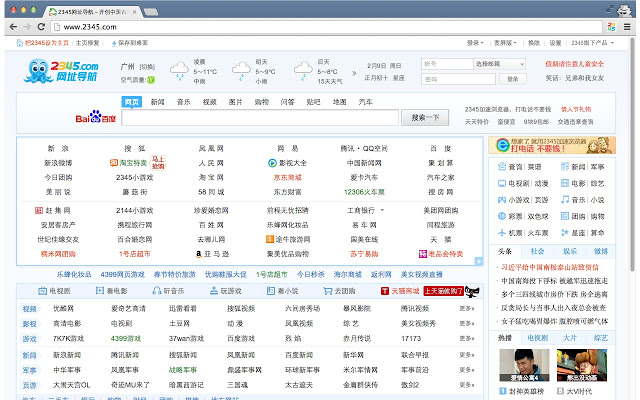Click the cartoon bear video thumbnail
640x400 pixels.
[x=582, y=365]
